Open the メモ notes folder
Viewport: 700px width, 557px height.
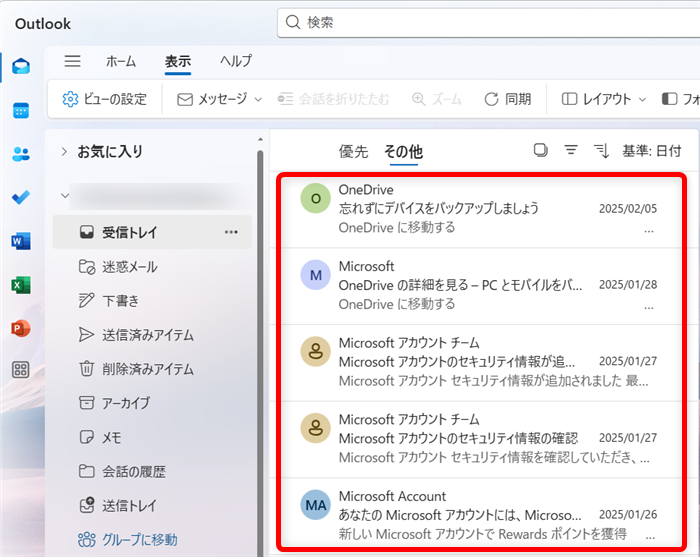(x=152, y=437)
